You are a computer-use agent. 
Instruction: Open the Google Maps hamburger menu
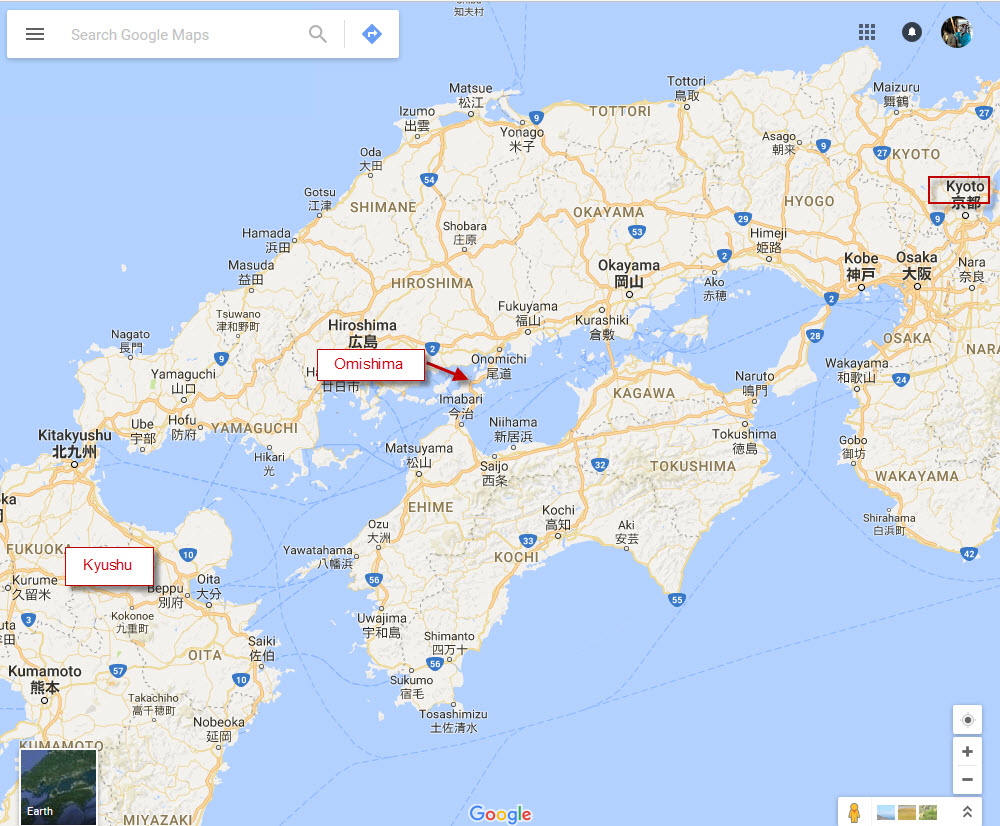point(35,33)
